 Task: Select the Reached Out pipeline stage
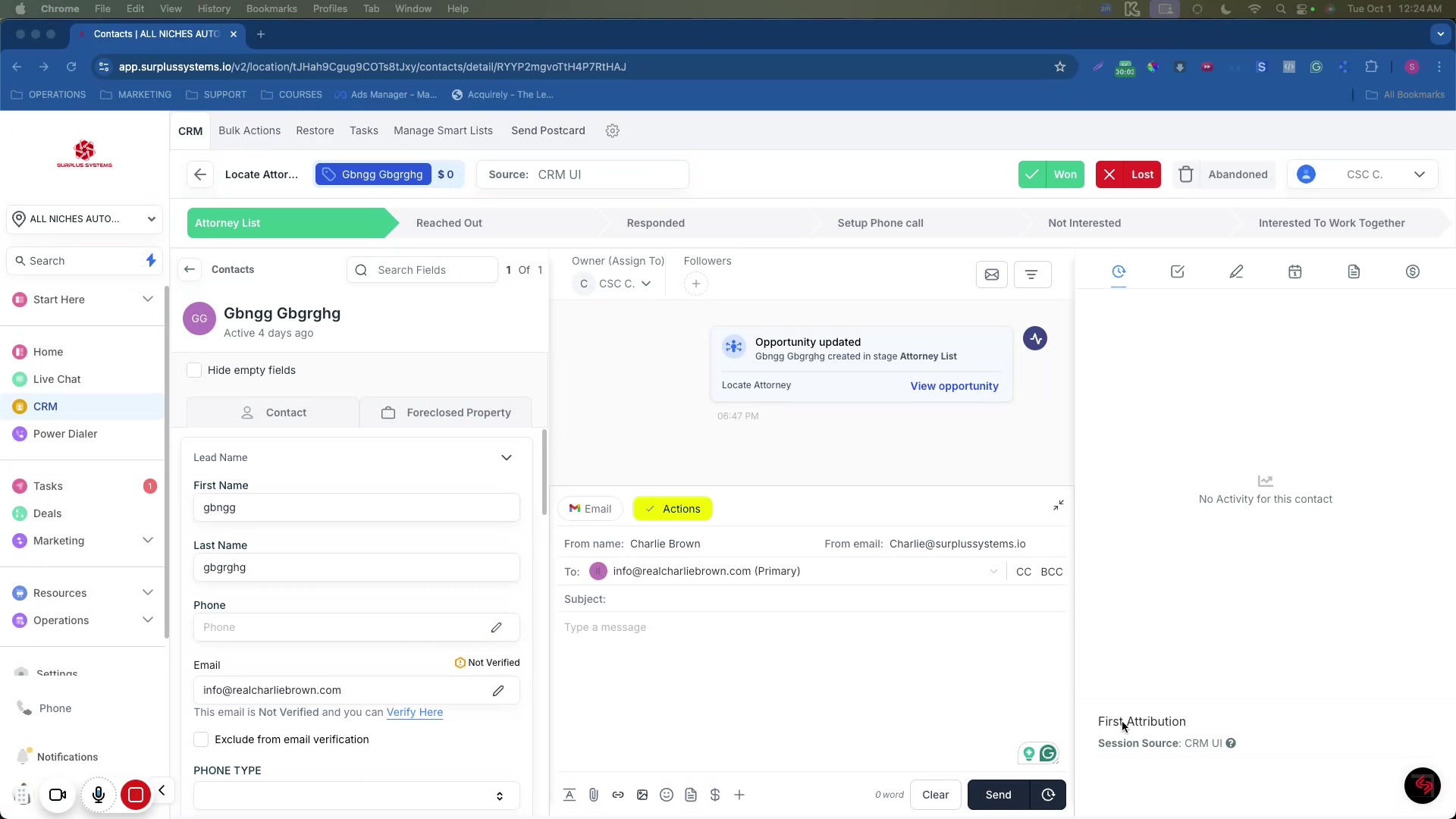click(x=449, y=223)
